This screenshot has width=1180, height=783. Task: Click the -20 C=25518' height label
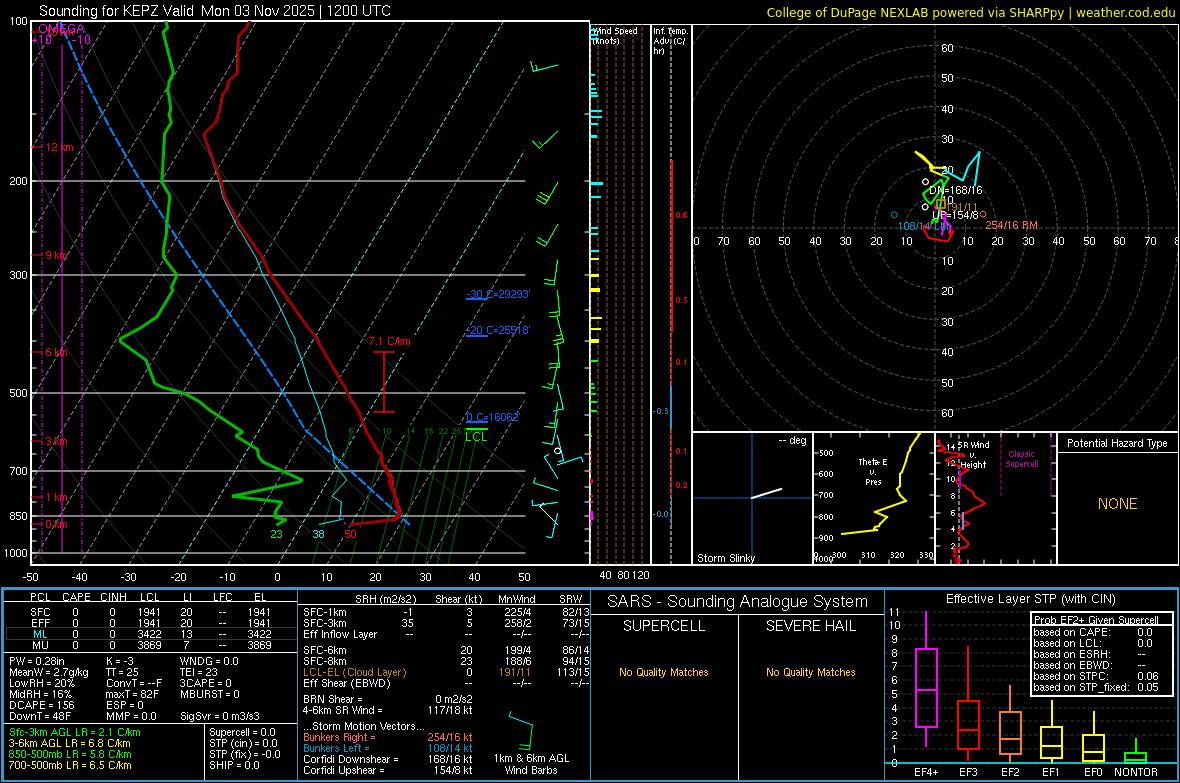[498, 330]
